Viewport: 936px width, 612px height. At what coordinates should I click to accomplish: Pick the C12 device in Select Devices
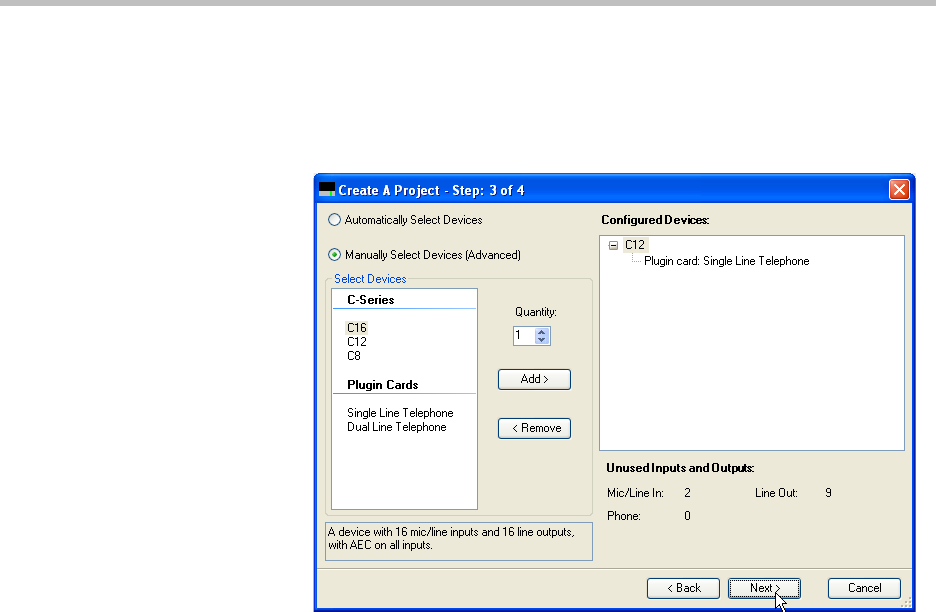click(357, 341)
